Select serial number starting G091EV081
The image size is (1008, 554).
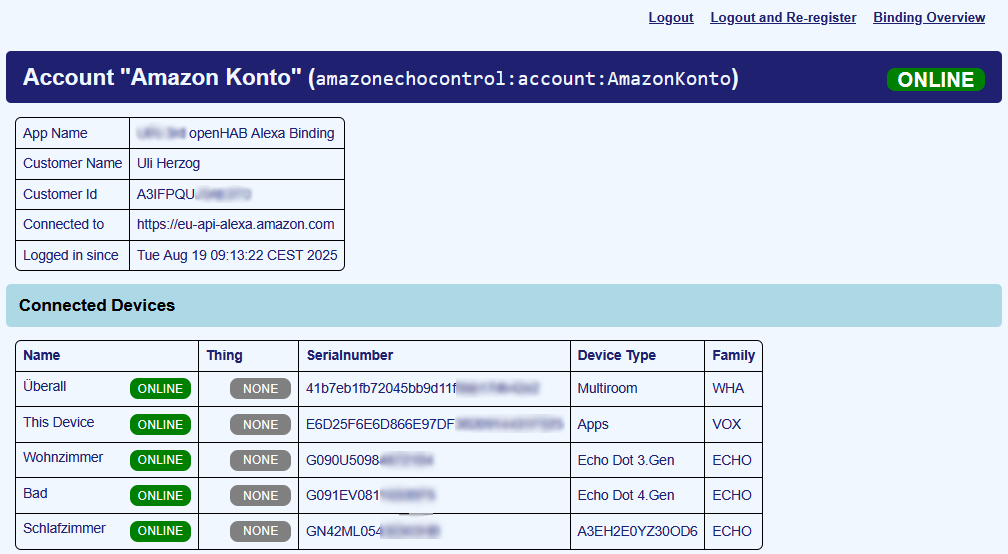(370, 496)
